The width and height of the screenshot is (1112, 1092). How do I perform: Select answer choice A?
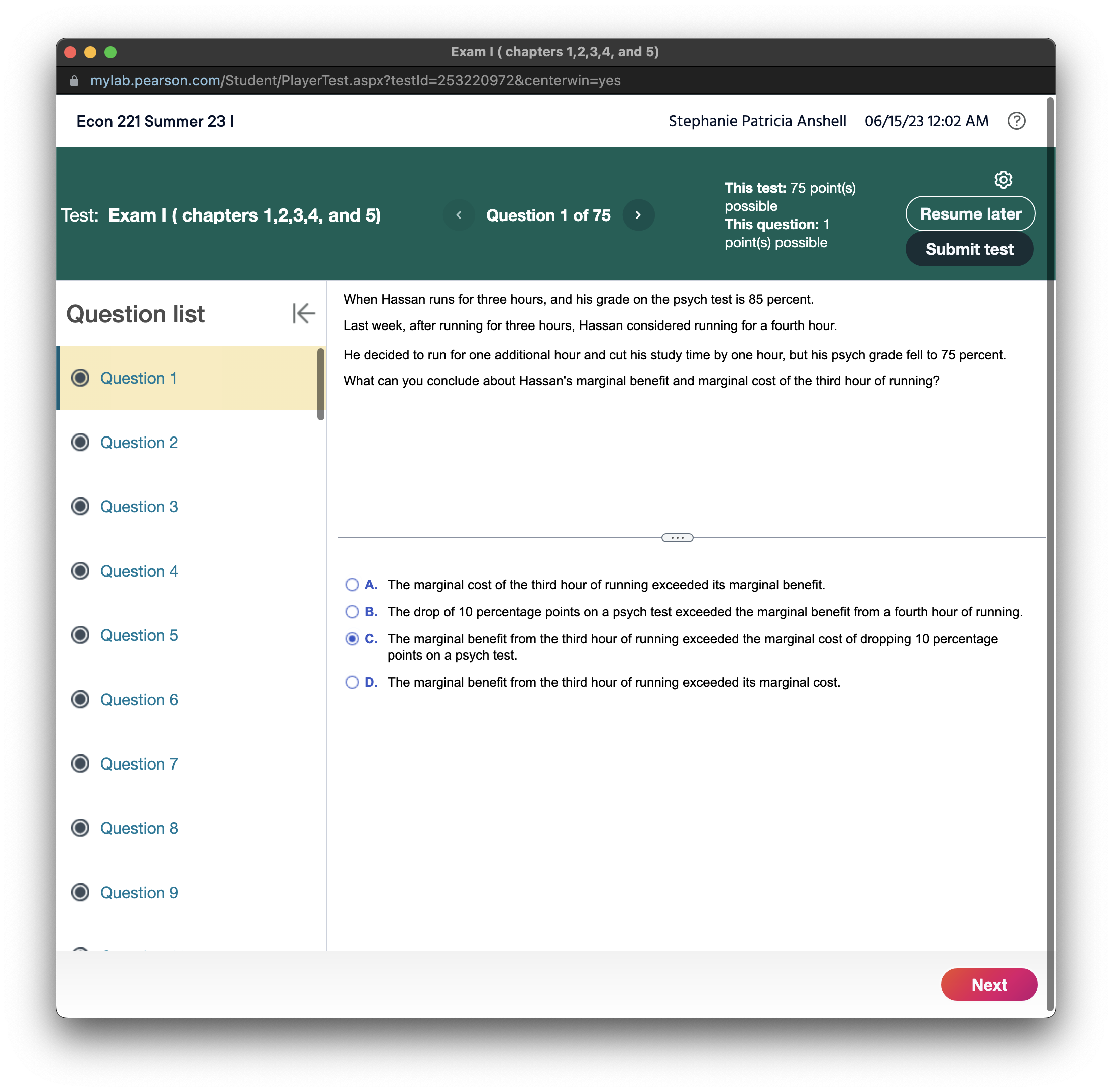pyautogui.click(x=352, y=585)
